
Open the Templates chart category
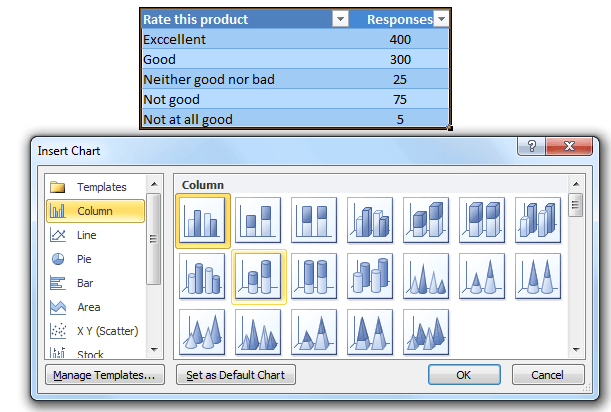pyautogui.click(x=95, y=187)
